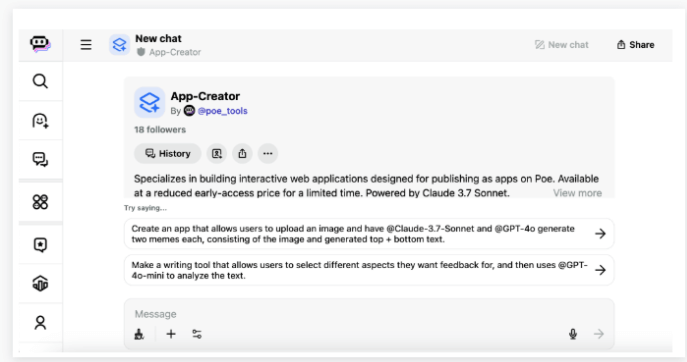Open search in the sidebar
Screen dimensions: 687x362
click(40, 81)
